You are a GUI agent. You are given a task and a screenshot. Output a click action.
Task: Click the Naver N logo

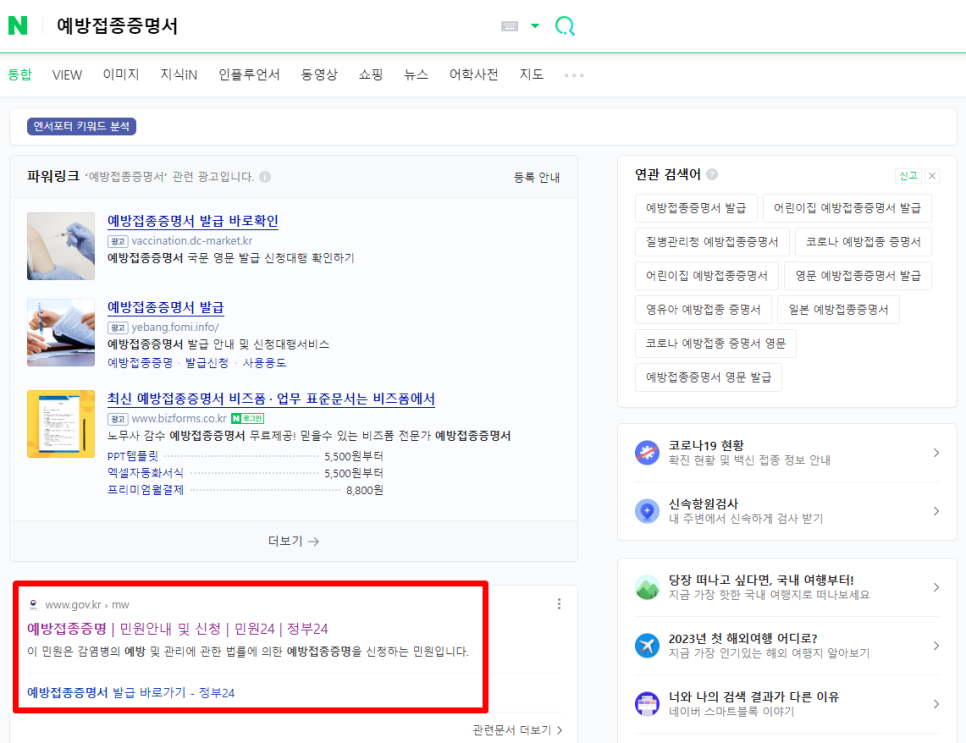18,25
